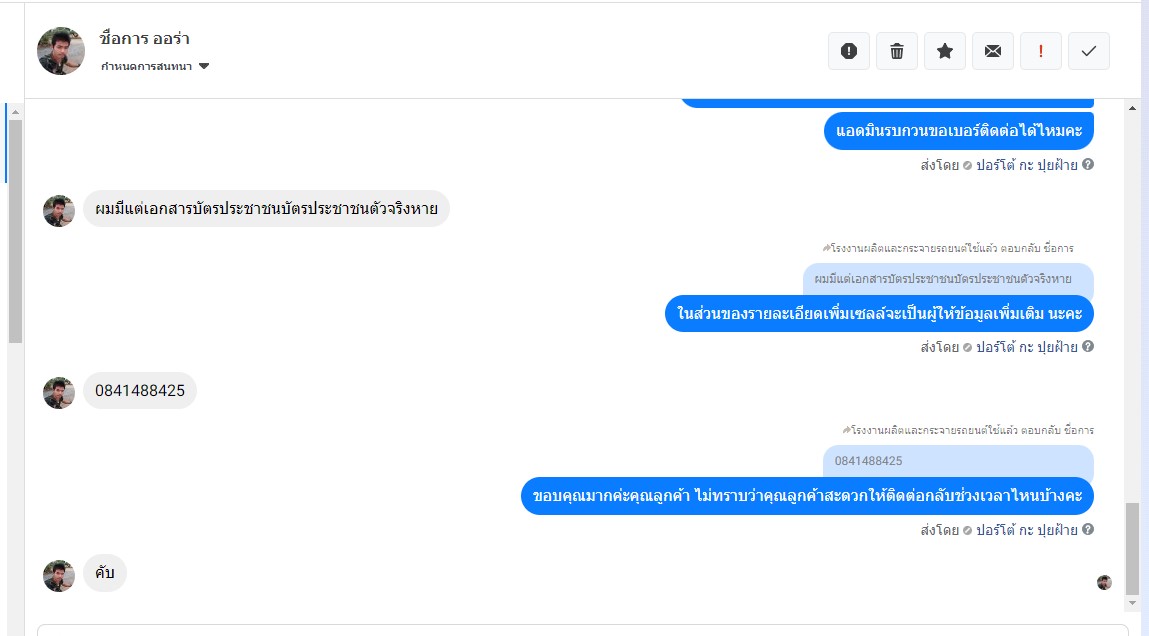
Task: Click help icon beside last sender label
Action: 1088,529
